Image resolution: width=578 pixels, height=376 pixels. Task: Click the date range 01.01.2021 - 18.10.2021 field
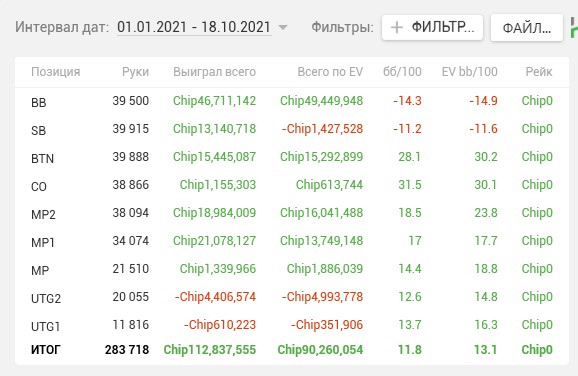click(194, 27)
